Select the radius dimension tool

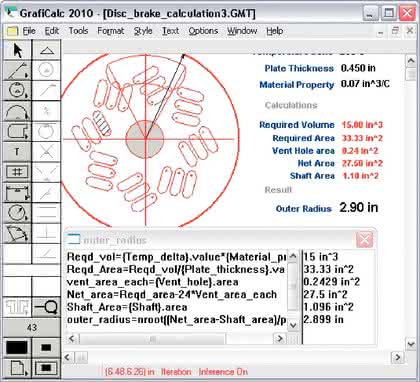coord(17,213)
